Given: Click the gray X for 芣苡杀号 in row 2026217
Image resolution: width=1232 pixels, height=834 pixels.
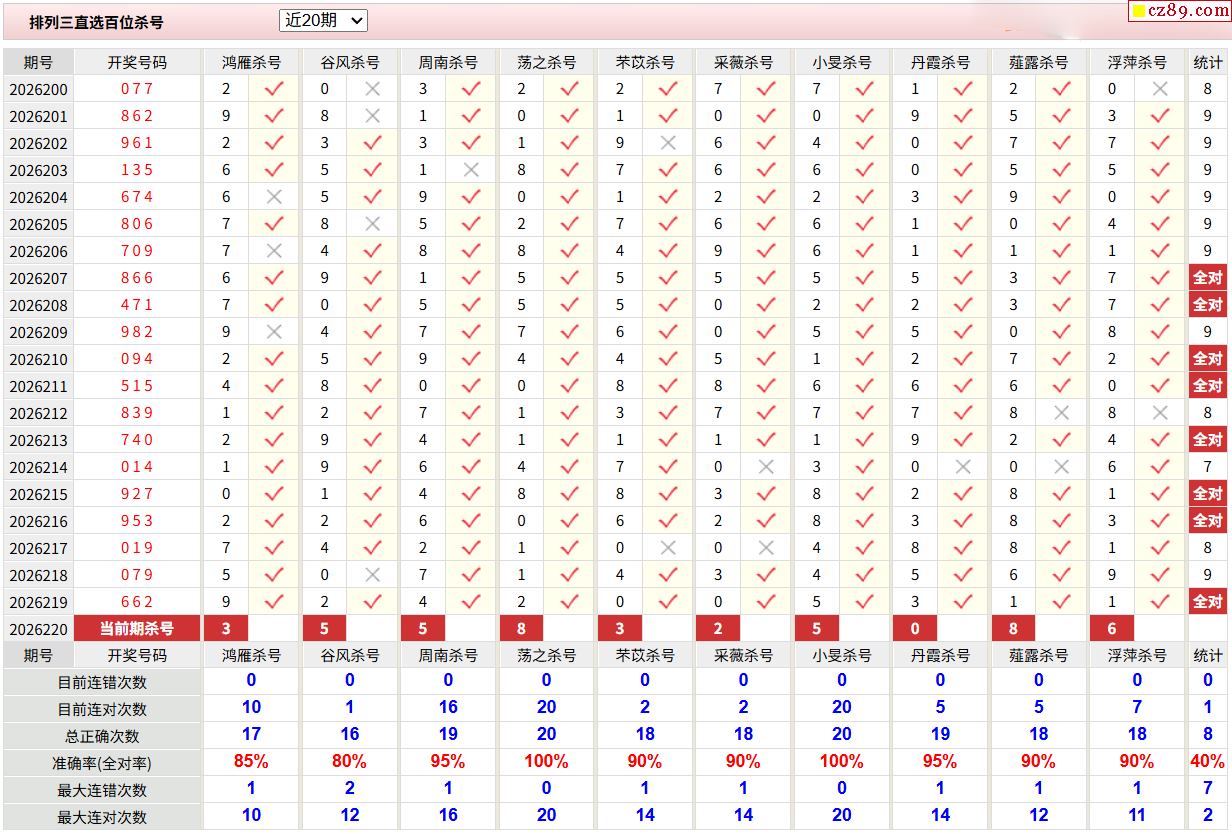Looking at the screenshot, I should coord(668,548).
